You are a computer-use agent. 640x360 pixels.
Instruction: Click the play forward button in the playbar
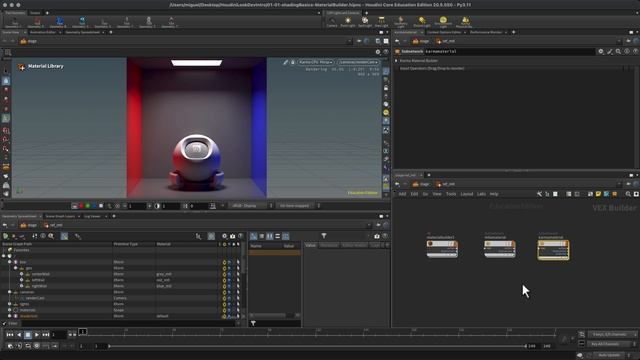coord(37,335)
